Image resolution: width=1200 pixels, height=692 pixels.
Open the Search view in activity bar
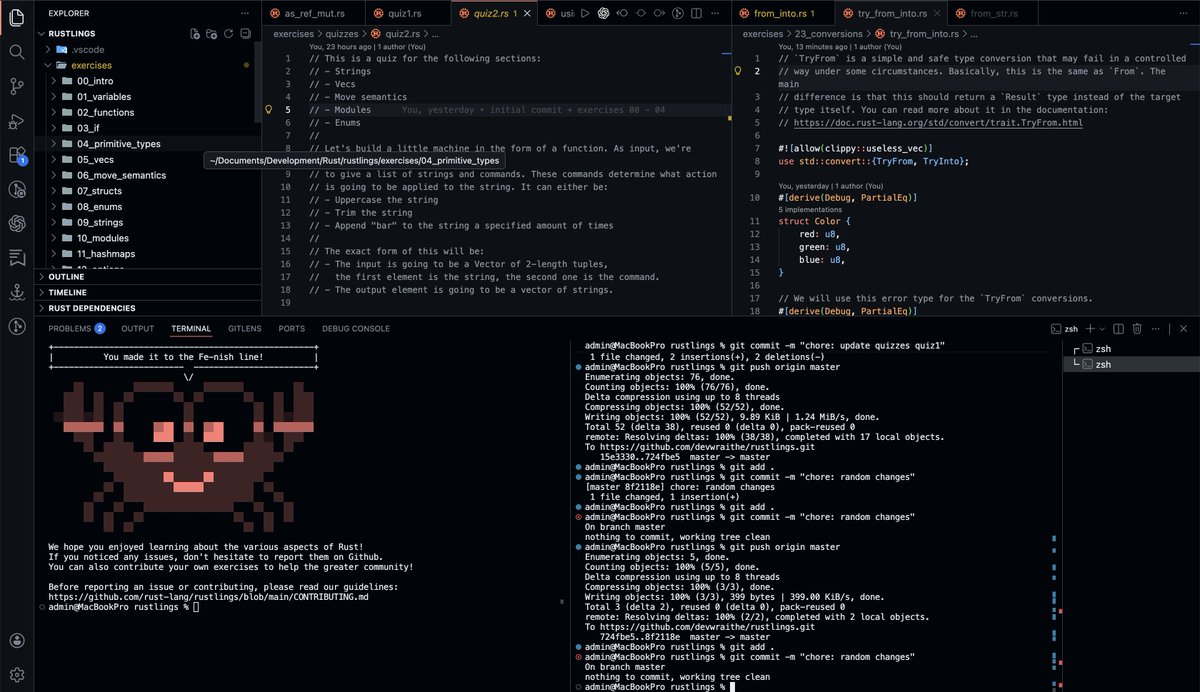click(x=16, y=52)
